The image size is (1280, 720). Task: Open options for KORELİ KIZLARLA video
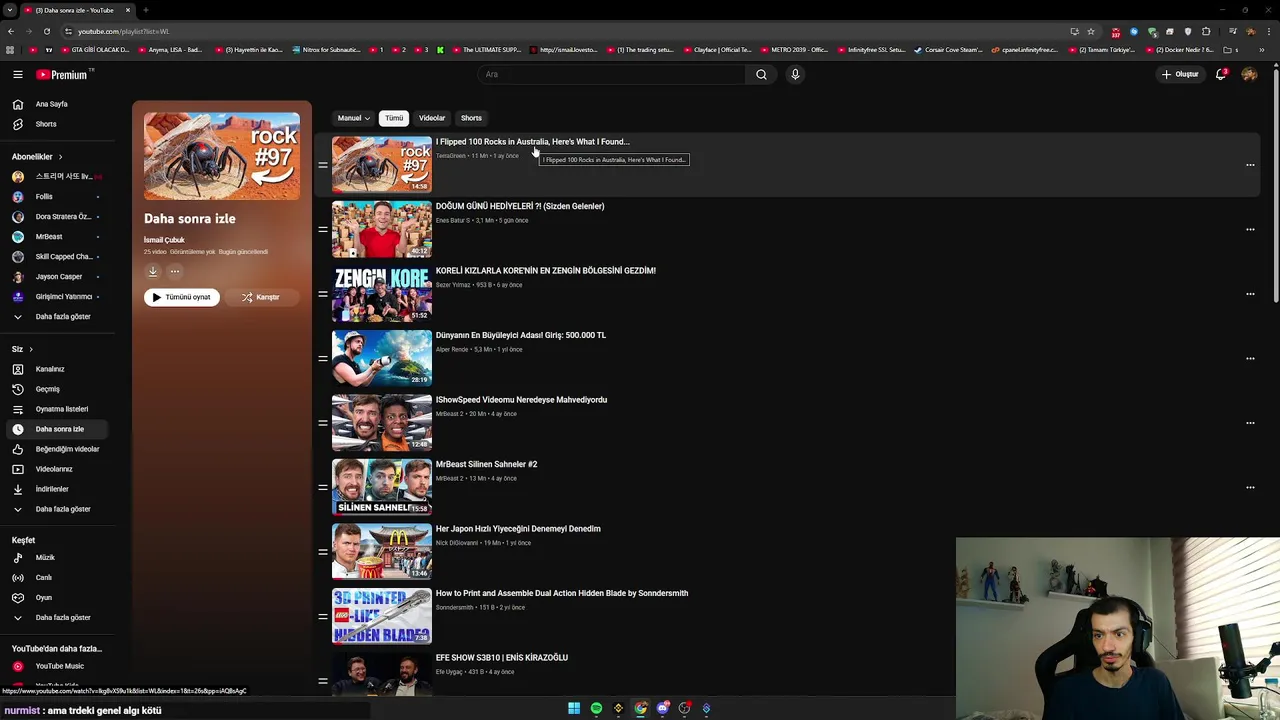[1250, 294]
